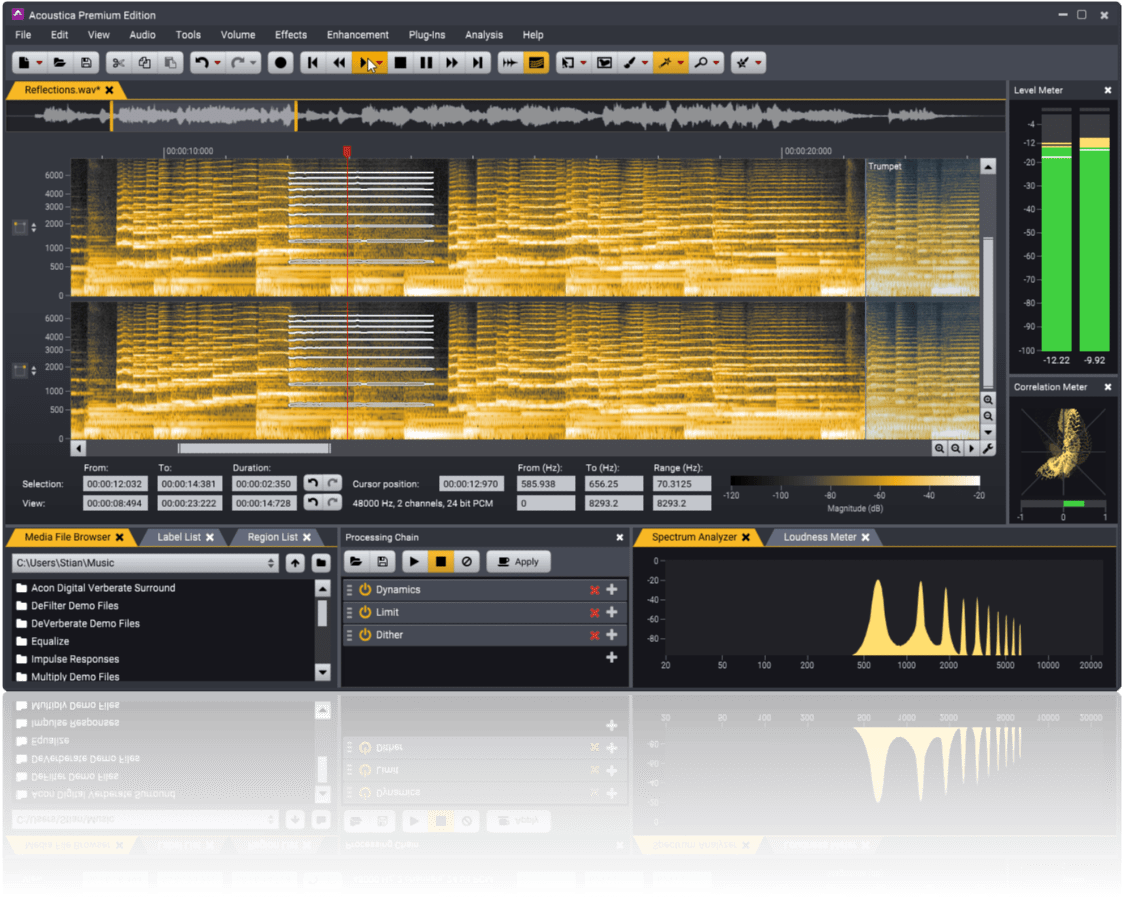
Task: Open the DeVerberate Demo Files folder
Action: 85,623
